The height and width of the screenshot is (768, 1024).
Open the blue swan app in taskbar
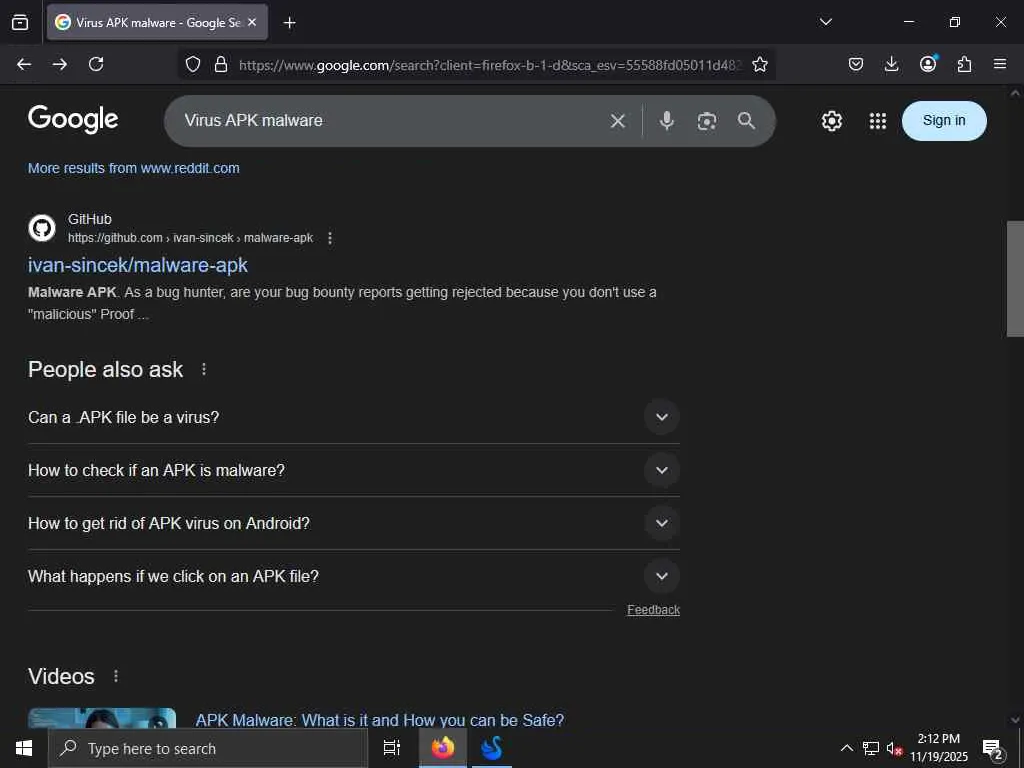(x=492, y=748)
